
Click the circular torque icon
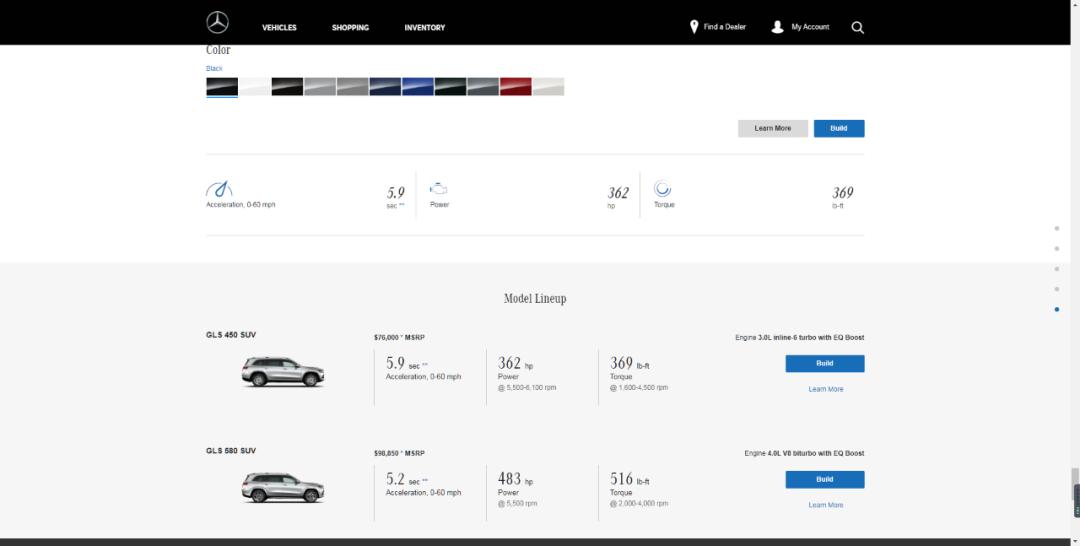(x=662, y=188)
